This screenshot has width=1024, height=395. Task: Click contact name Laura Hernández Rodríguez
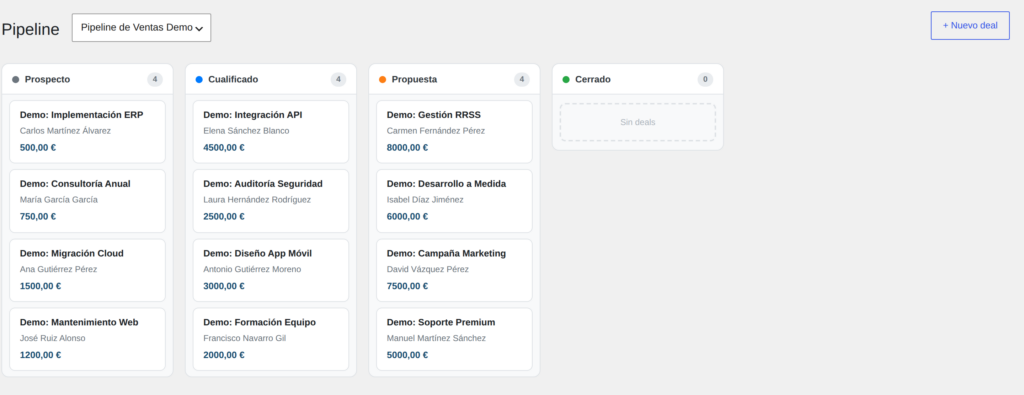(x=257, y=200)
